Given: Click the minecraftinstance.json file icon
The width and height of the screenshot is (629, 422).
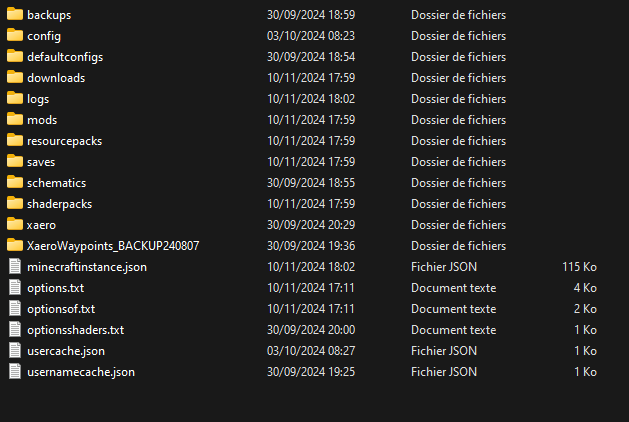Looking at the screenshot, I should click(x=15, y=266).
